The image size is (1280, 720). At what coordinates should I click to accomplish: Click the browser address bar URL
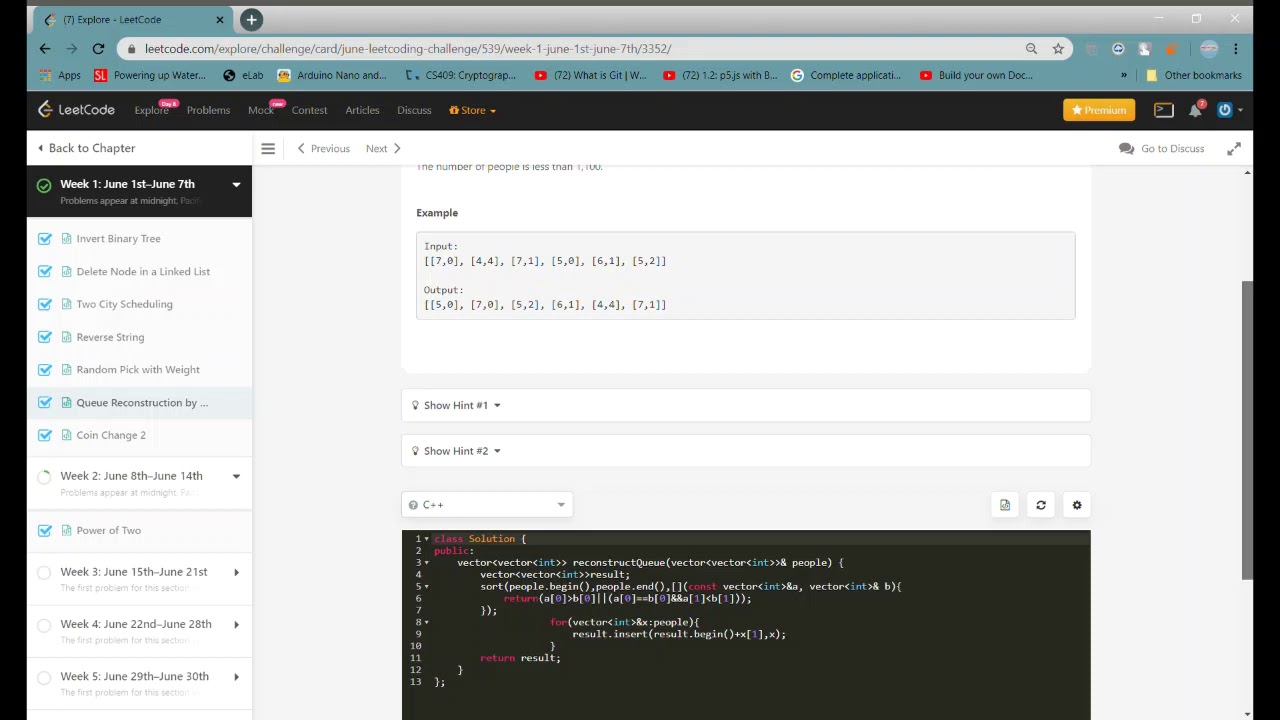pos(408,49)
